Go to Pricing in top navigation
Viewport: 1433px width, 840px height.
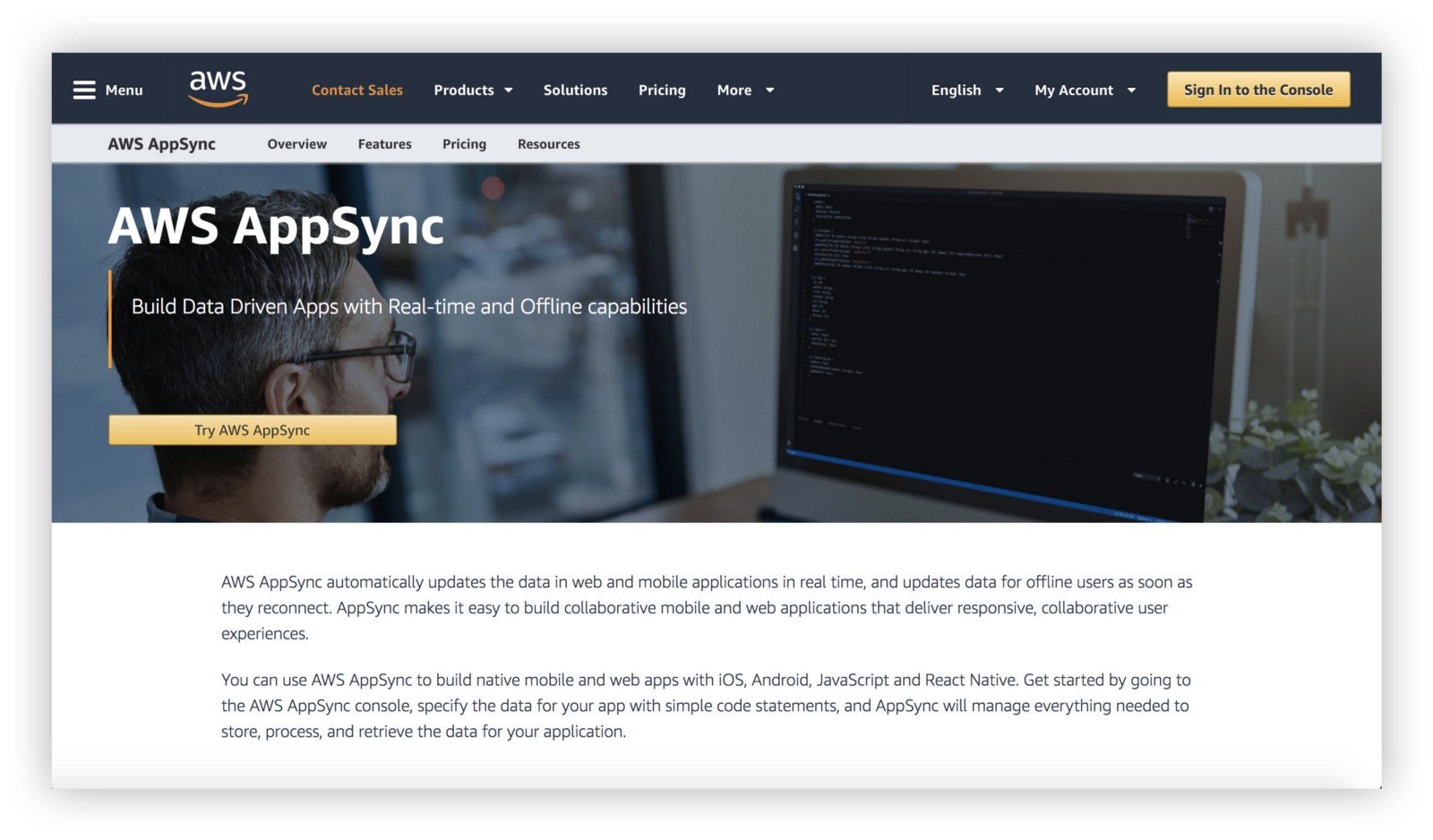pos(662,90)
